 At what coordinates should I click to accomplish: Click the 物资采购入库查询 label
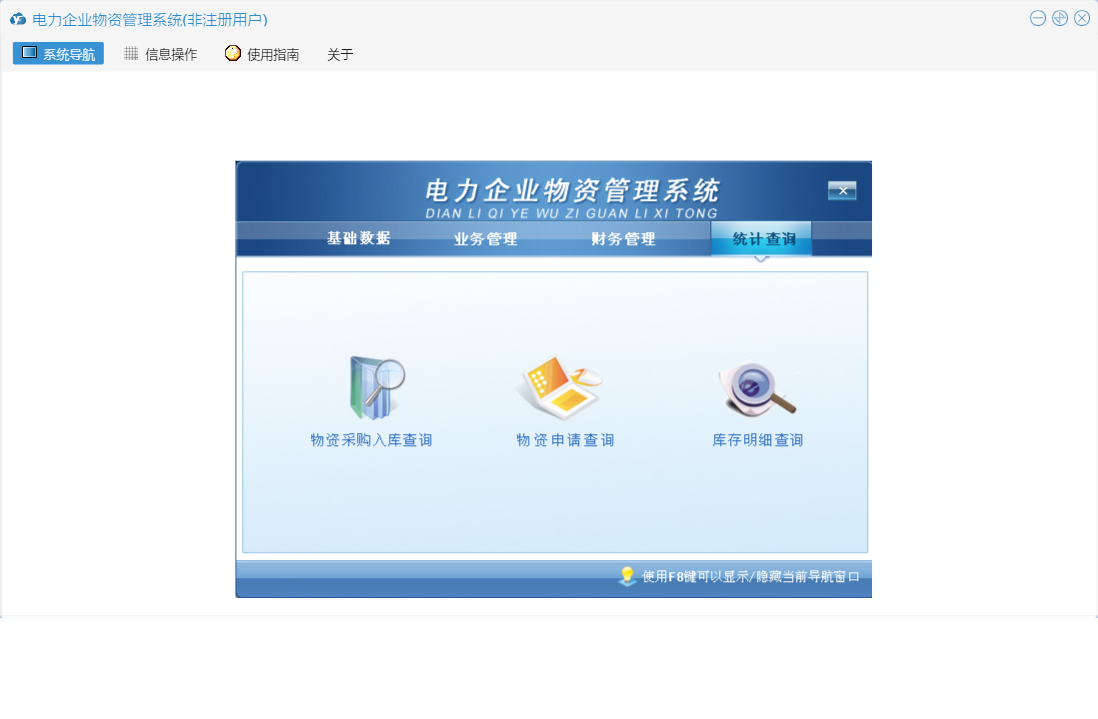[x=371, y=440]
